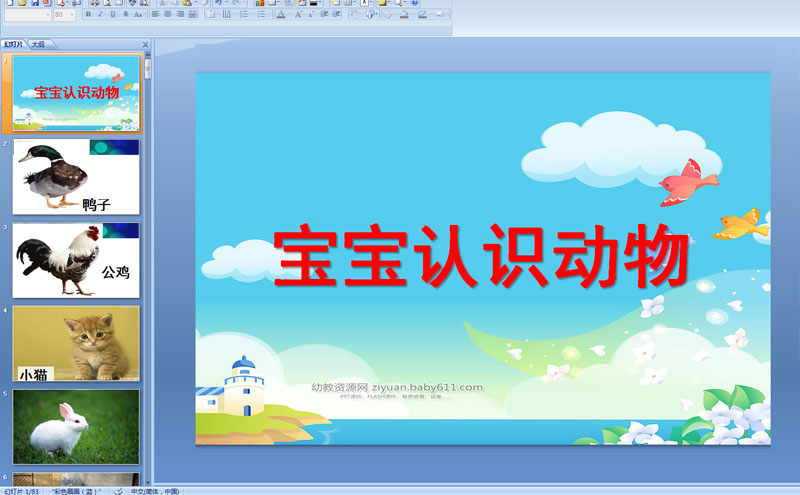Click the 中文(简体, 中国) language indicator
This screenshot has height=495, width=800.
pos(155,491)
